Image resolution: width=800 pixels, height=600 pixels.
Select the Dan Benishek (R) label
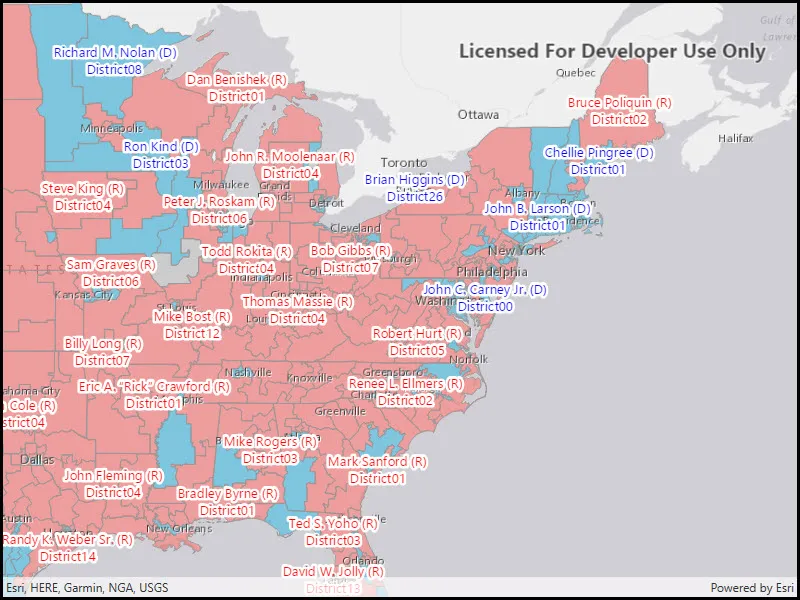236,88
